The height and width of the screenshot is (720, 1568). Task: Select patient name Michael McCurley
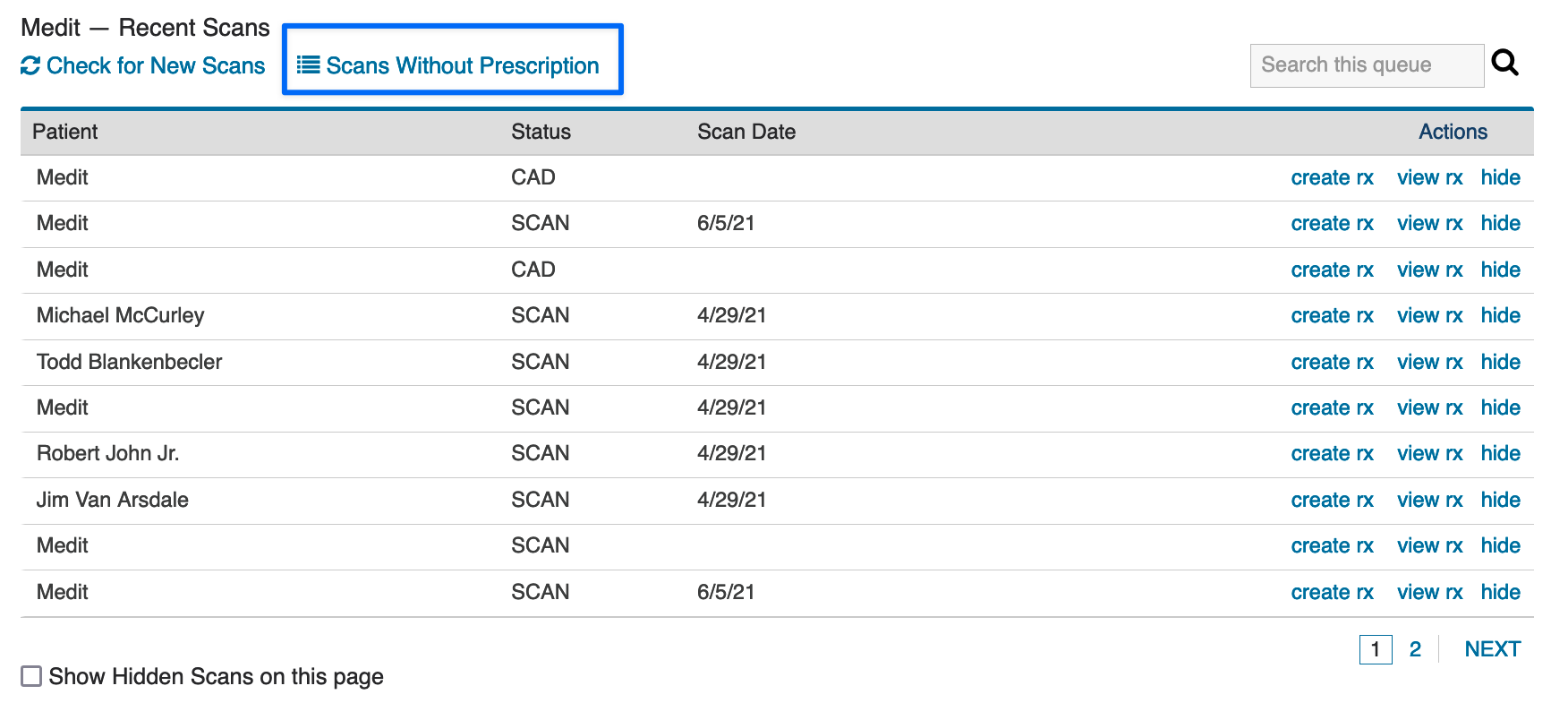(120, 315)
